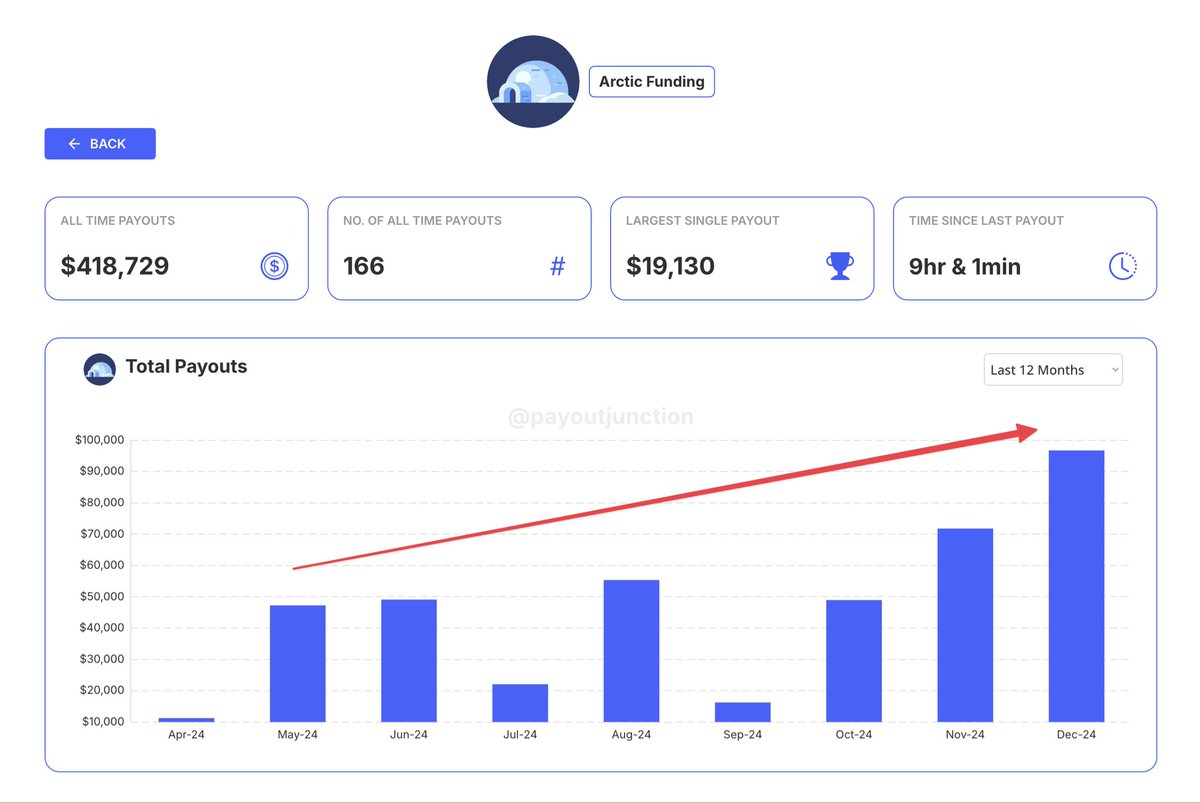Click the clock icon in Time Since Last Payout

(1123, 266)
